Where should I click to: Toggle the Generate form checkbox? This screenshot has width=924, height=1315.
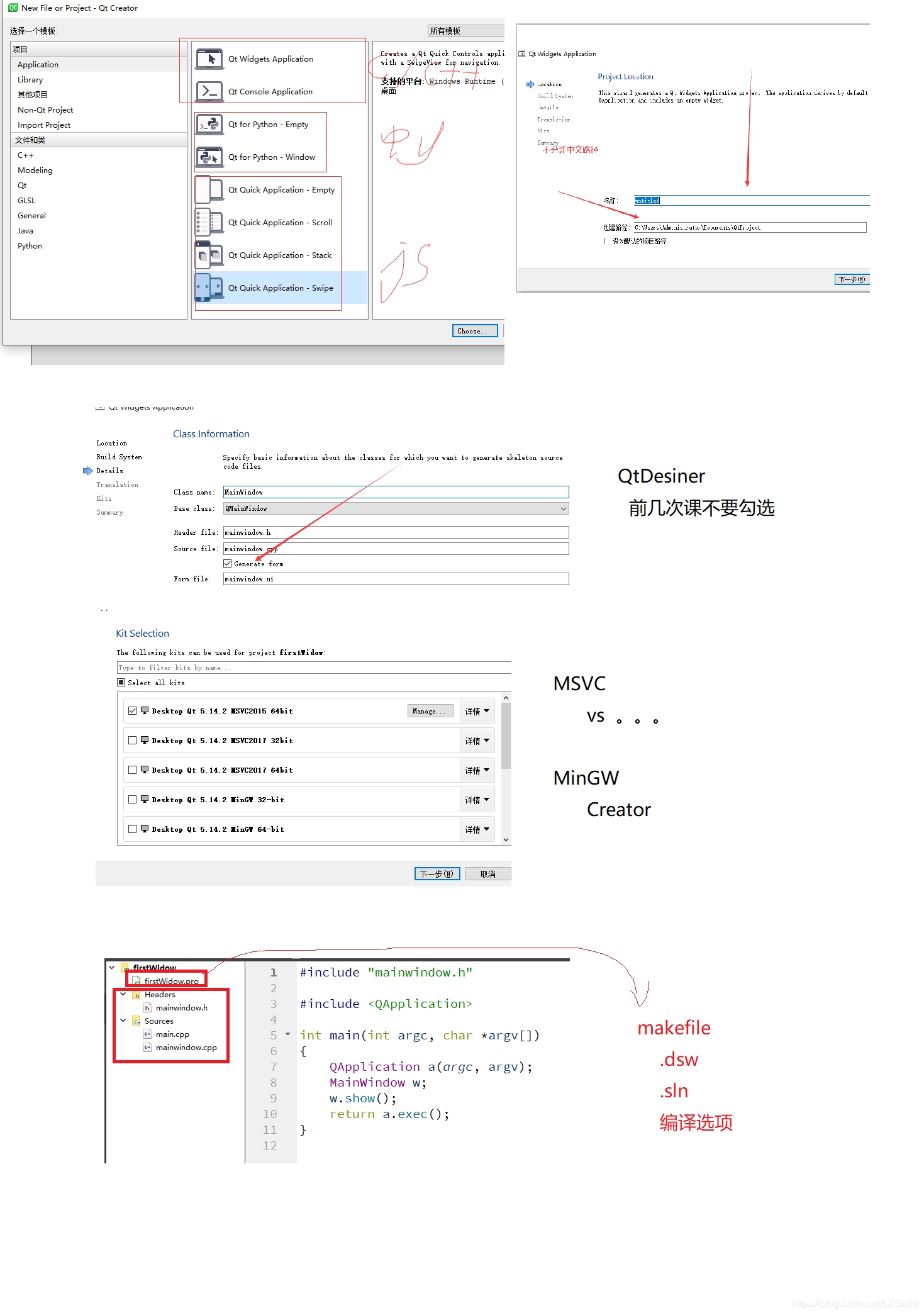point(228,564)
